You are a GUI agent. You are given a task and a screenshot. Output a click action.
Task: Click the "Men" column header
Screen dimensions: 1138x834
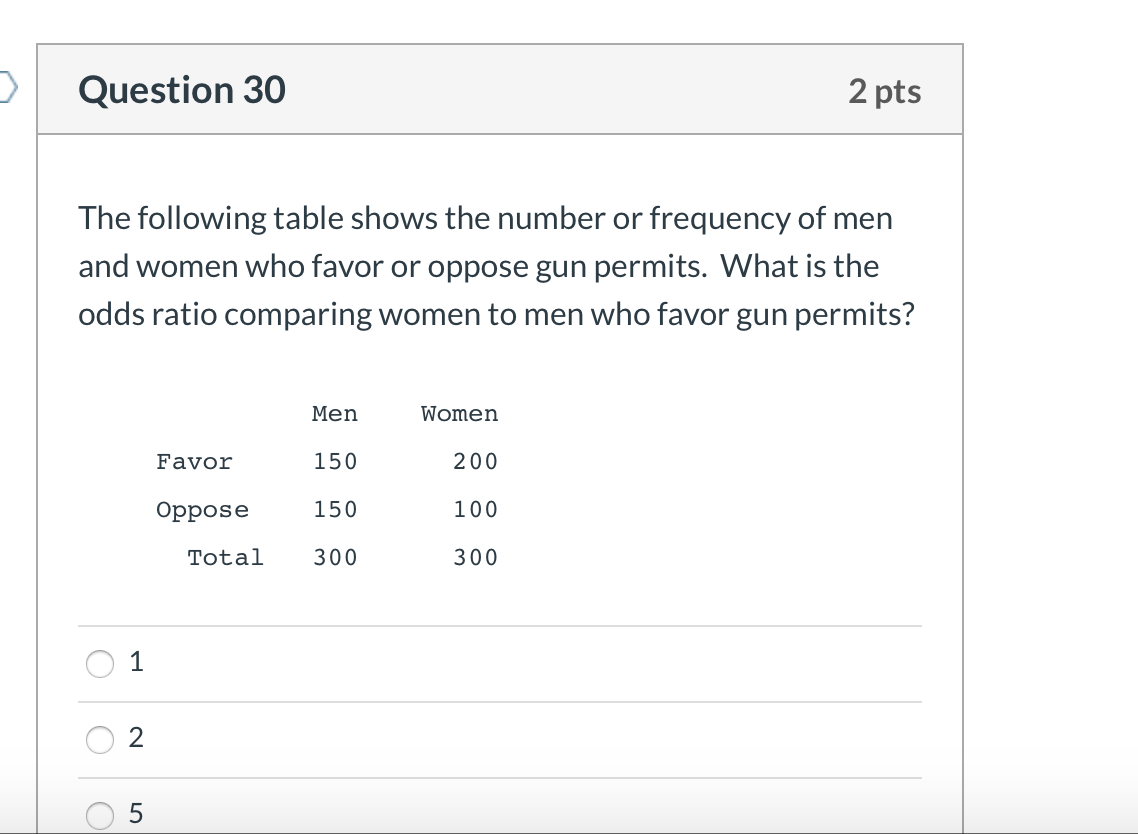click(335, 414)
